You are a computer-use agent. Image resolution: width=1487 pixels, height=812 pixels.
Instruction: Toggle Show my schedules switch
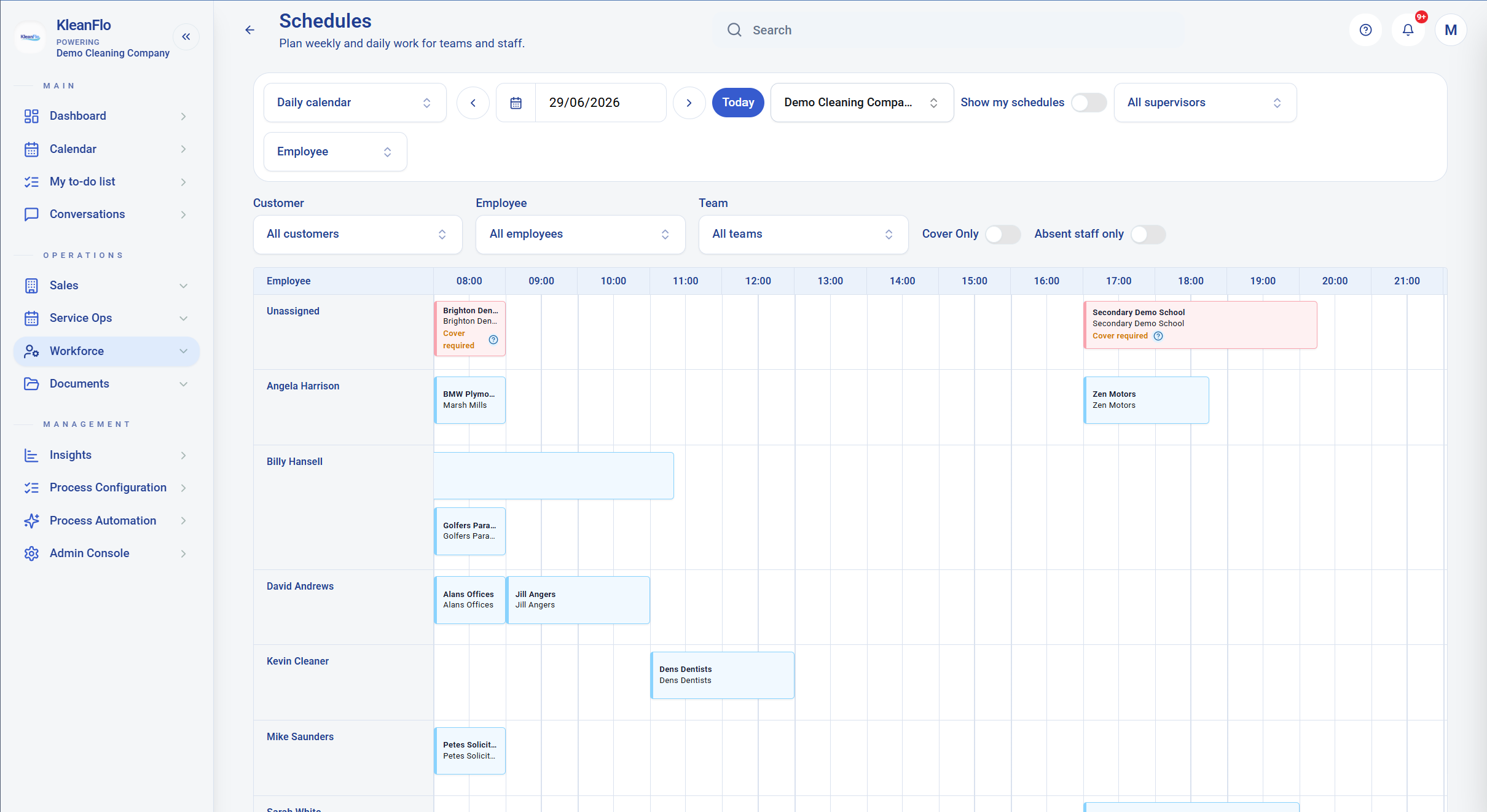1088,103
